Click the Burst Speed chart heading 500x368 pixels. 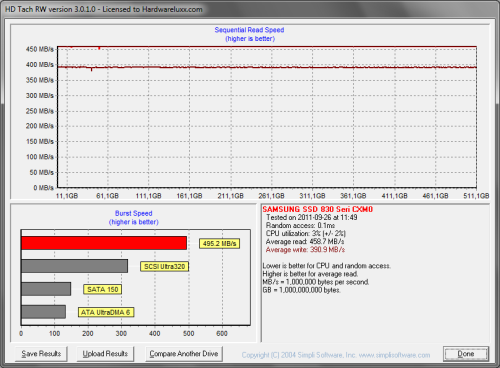tap(134, 213)
